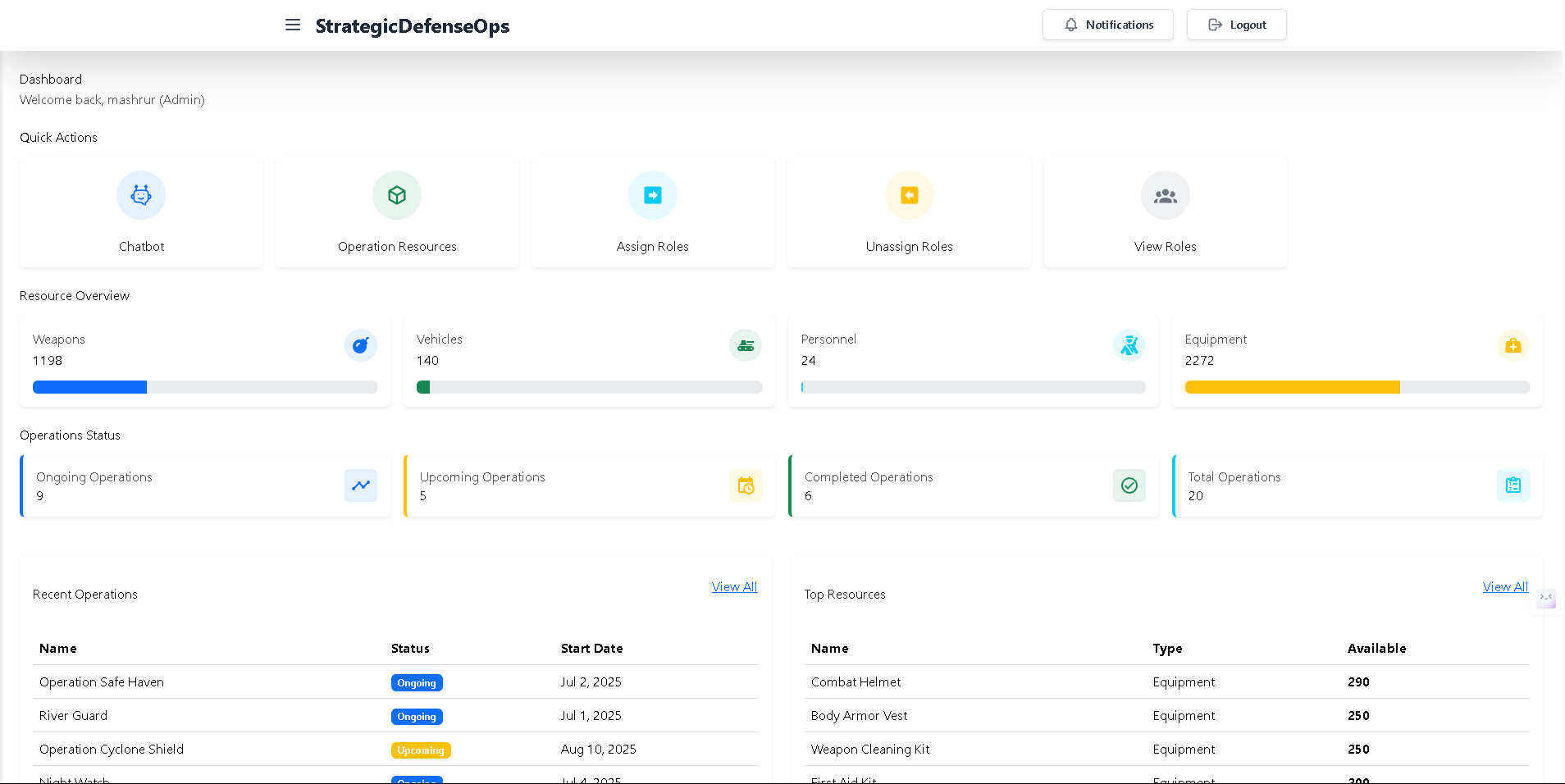The image size is (1565, 784).
Task: Click the Unassign Roles arrow icon
Action: (910, 195)
